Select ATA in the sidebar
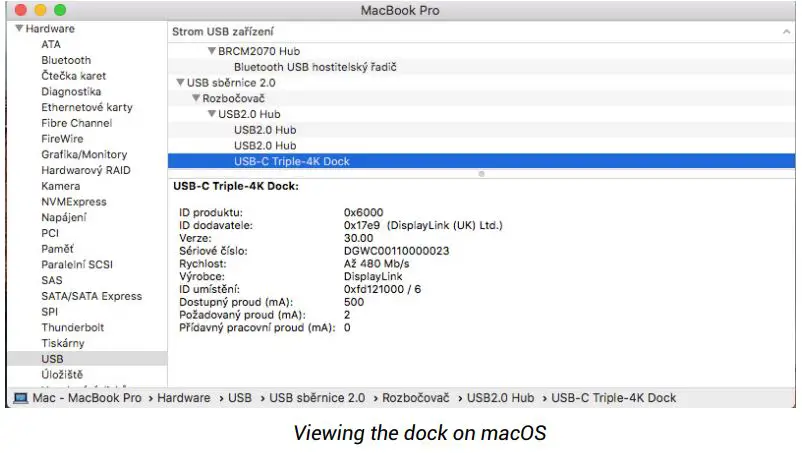802x453 pixels. [51, 44]
